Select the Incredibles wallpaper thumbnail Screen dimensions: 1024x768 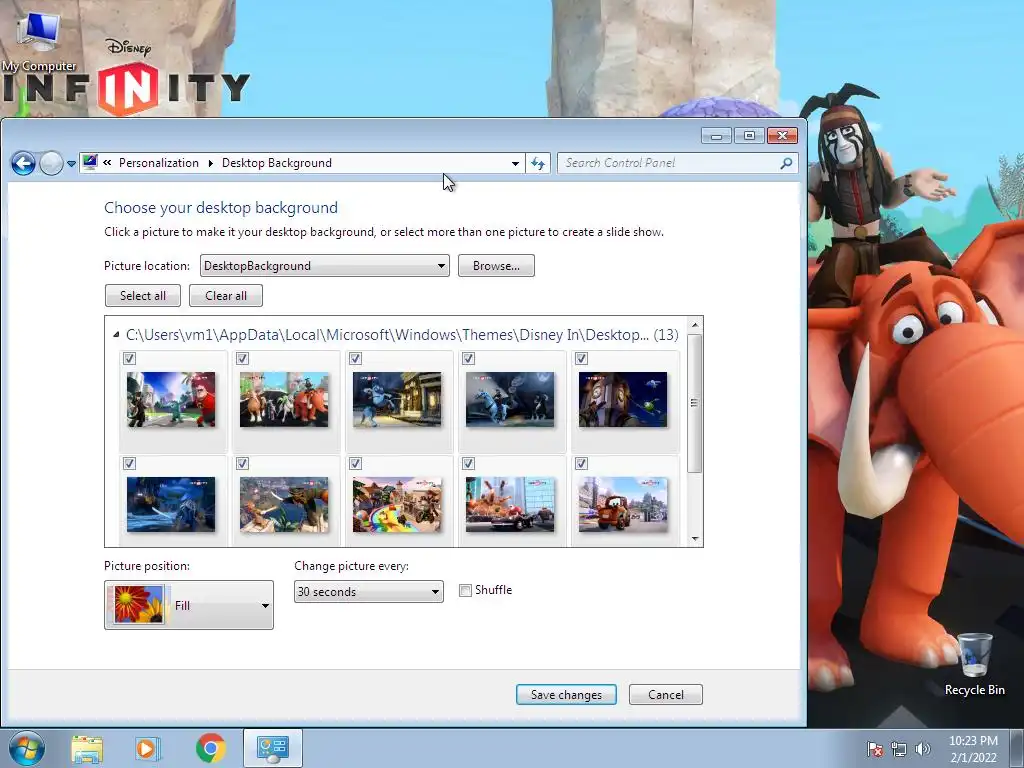click(x=171, y=400)
